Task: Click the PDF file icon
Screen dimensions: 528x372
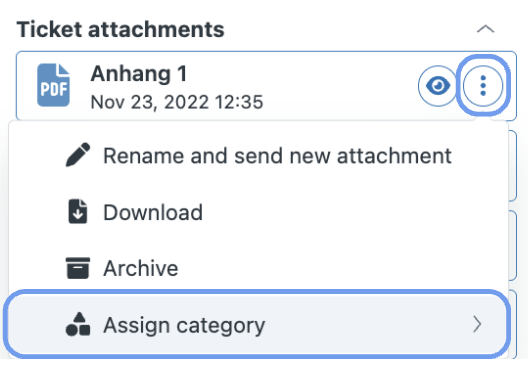Action: pos(53,85)
